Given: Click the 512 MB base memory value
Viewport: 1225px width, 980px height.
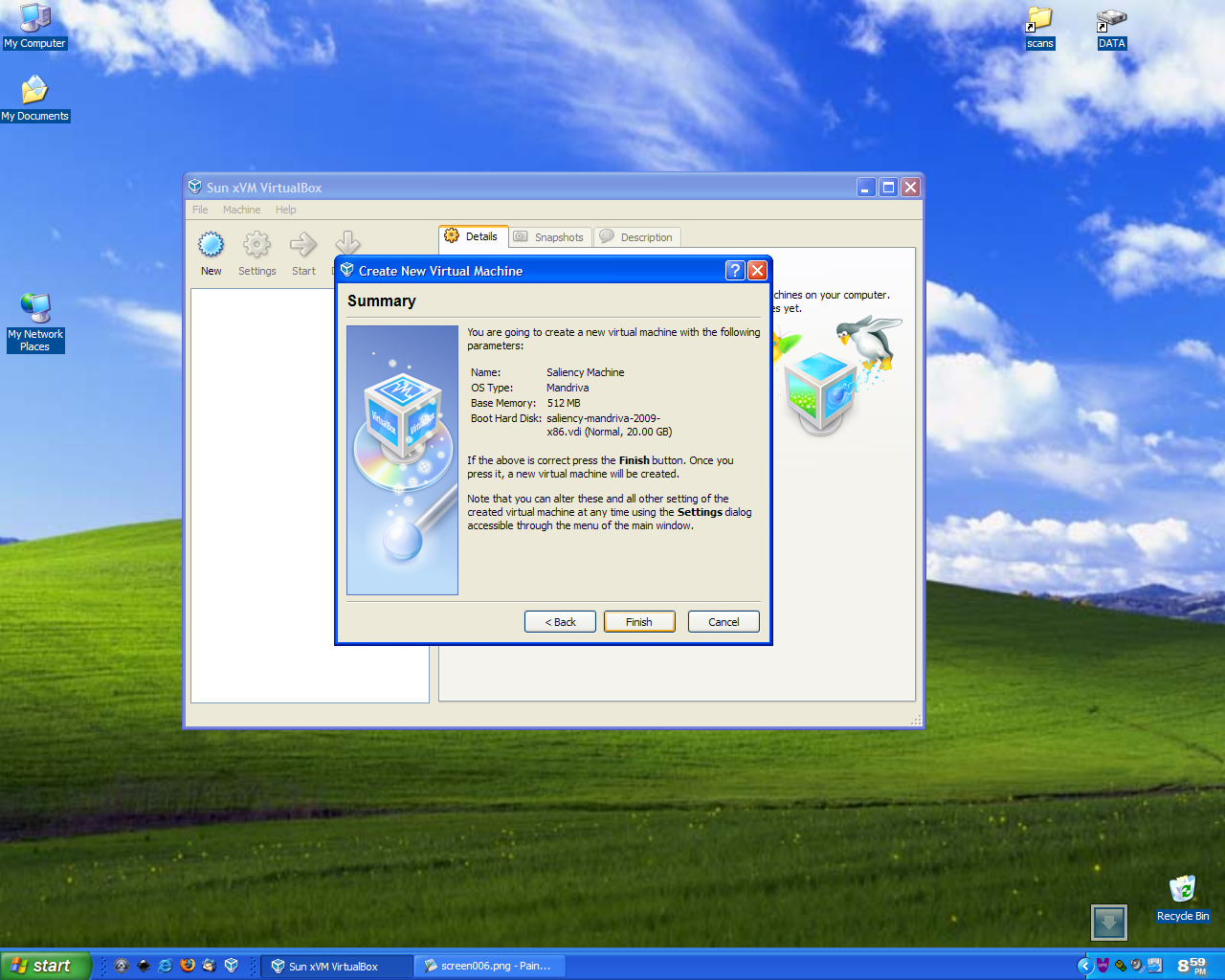Looking at the screenshot, I should coord(564,403).
